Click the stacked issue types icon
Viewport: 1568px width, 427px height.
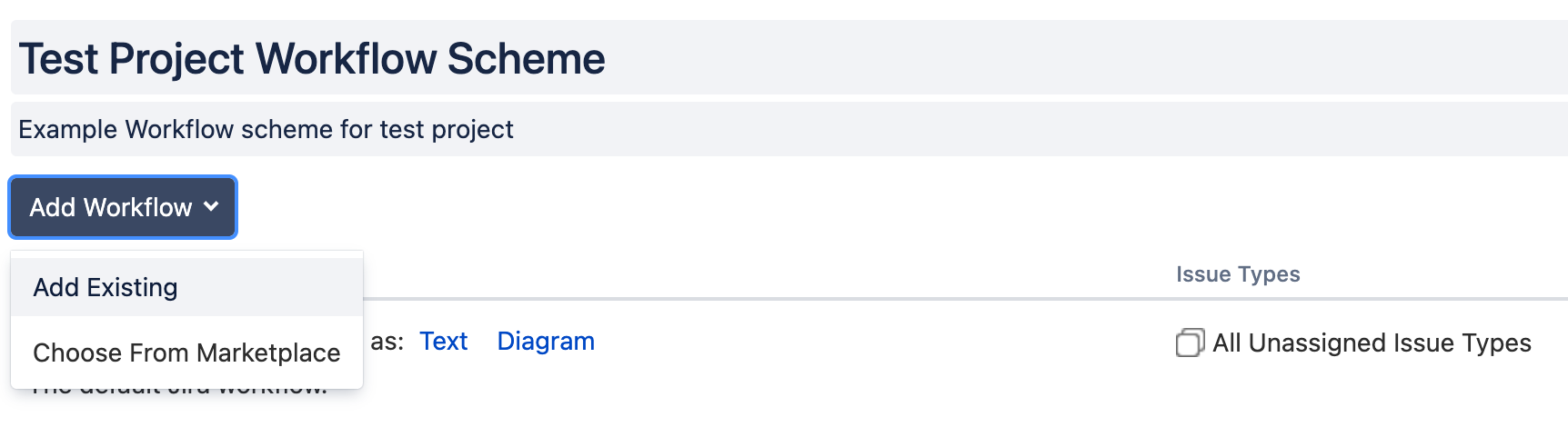click(x=1190, y=343)
